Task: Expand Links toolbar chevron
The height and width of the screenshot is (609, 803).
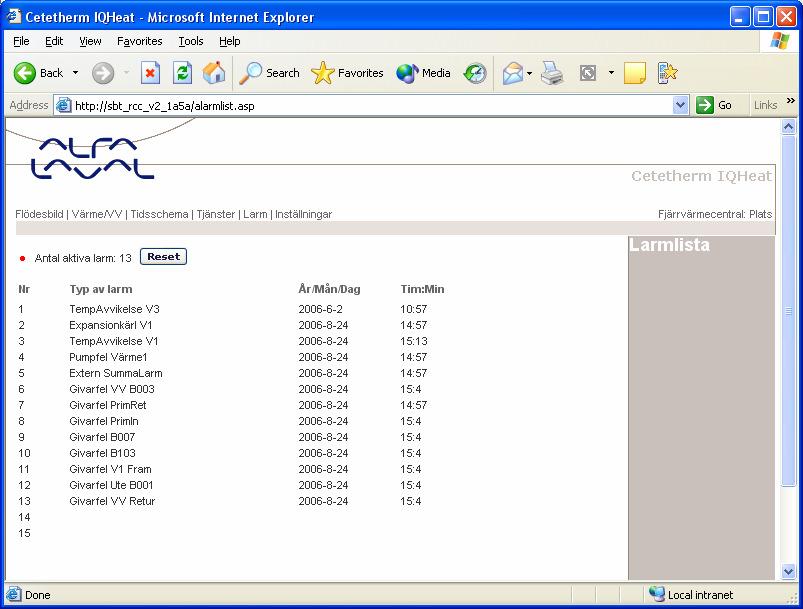Action: pyautogui.click(x=791, y=100)
